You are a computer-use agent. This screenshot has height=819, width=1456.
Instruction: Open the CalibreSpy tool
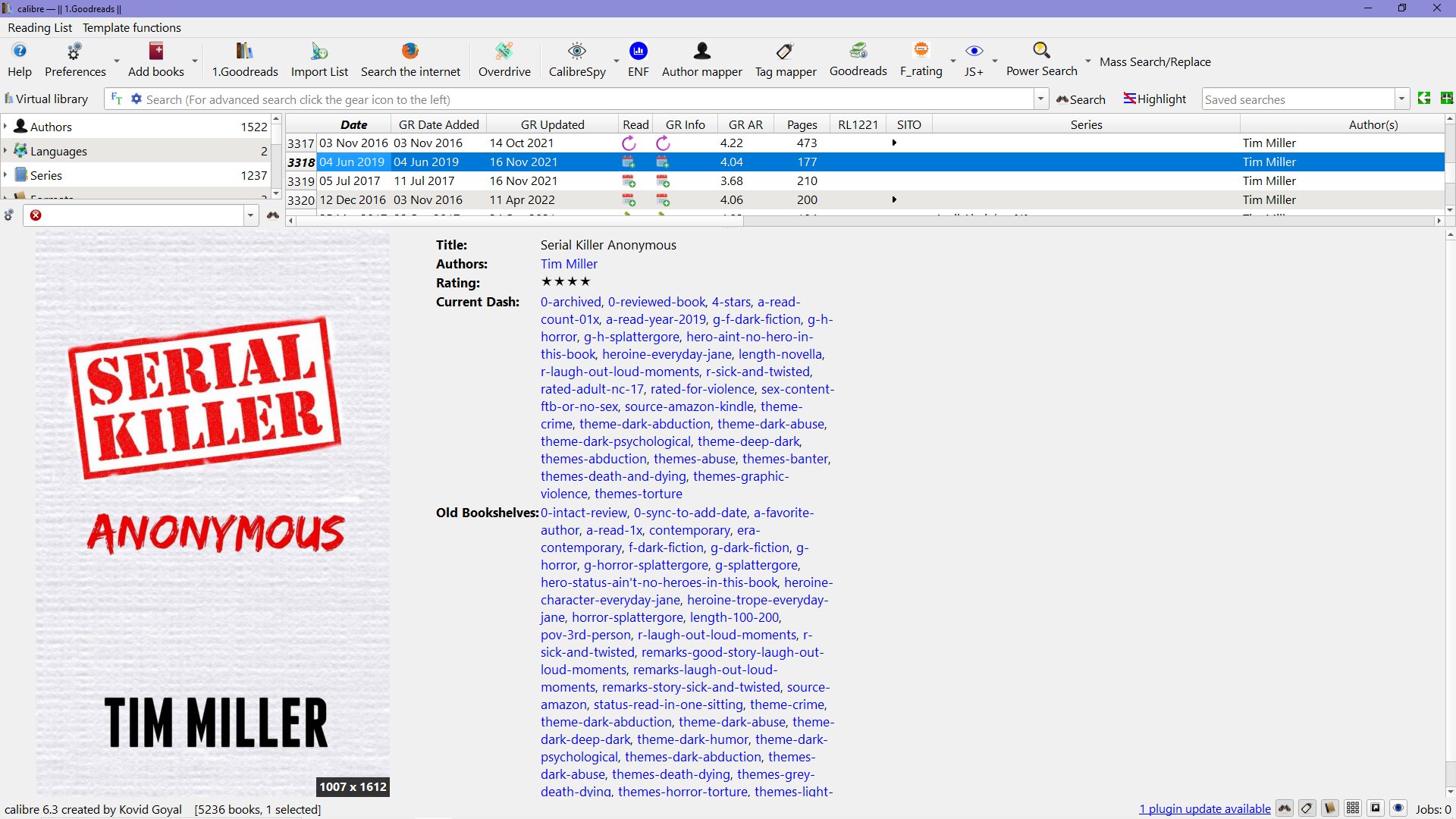pos(576,60)
